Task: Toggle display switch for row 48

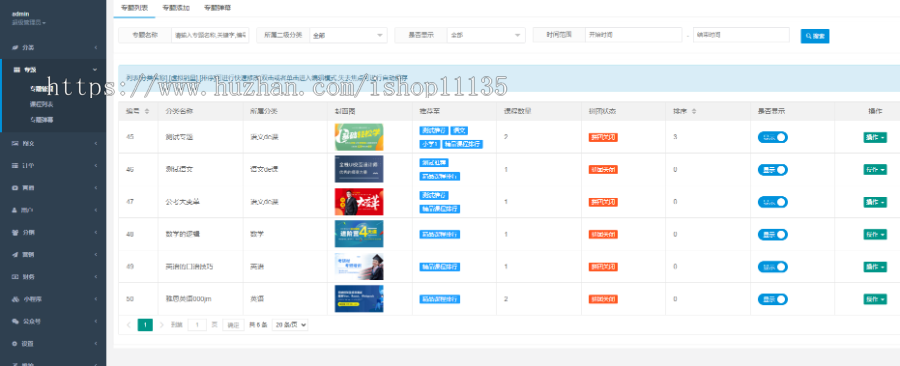Action: click(773, 235)
